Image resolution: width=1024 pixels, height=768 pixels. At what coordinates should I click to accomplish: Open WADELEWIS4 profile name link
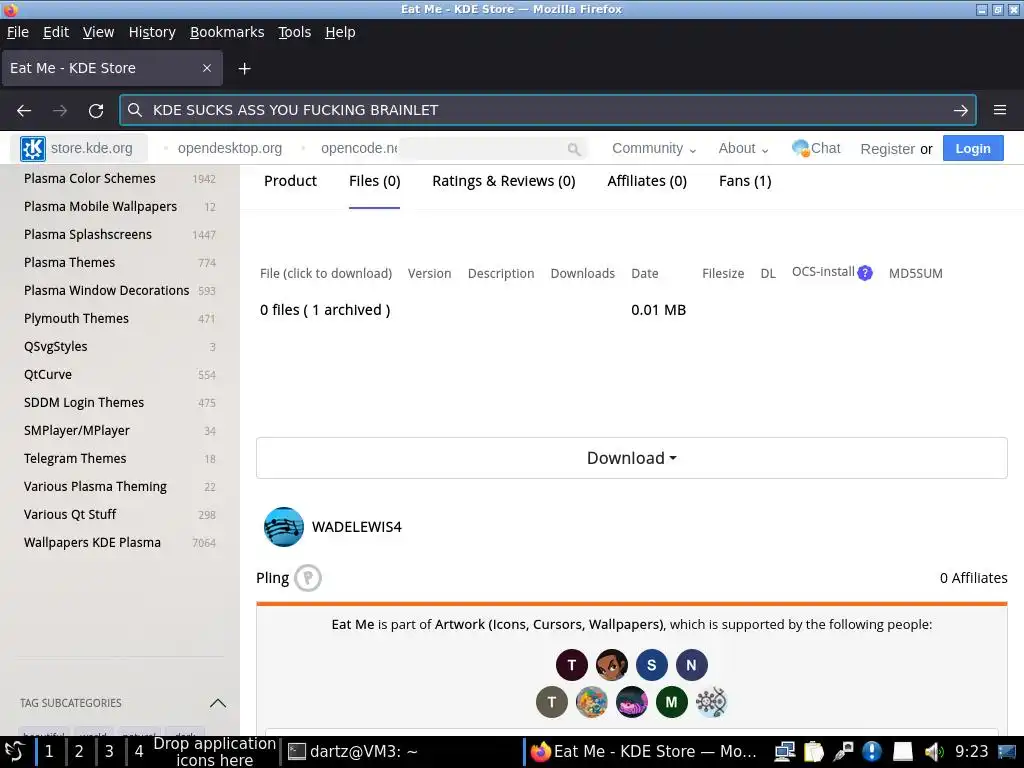tap(357, 527)
